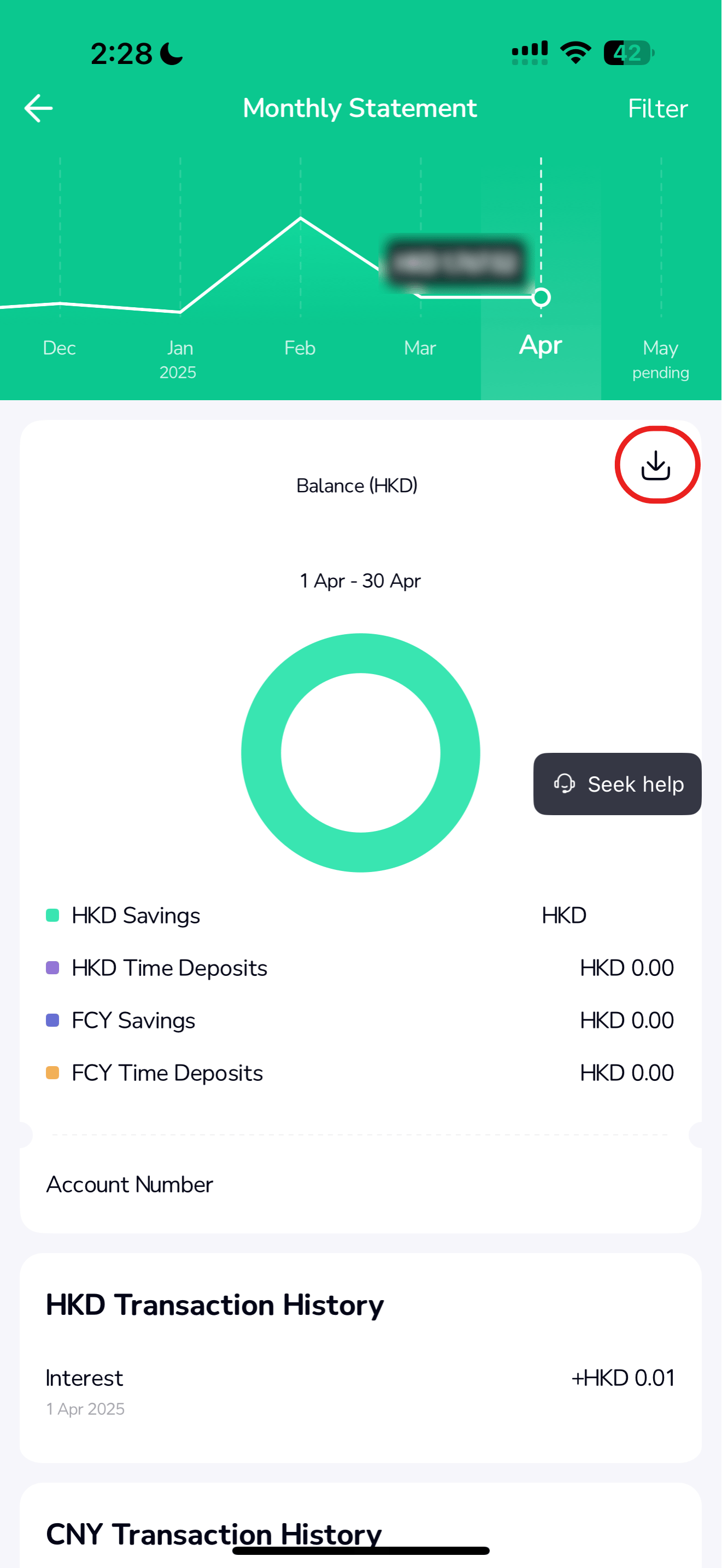The width and height of the screenshot is (722, 1568).
Task: Tap the Apr data point marker
Action: pyautogui.click(x=540, y=297)
